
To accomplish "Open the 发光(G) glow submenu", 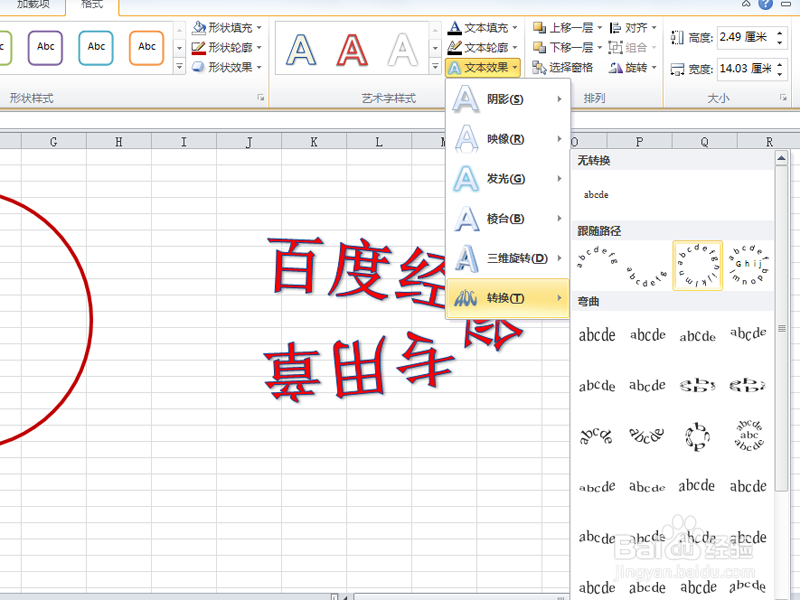I will pyautogui.click(x=508, y=179).
